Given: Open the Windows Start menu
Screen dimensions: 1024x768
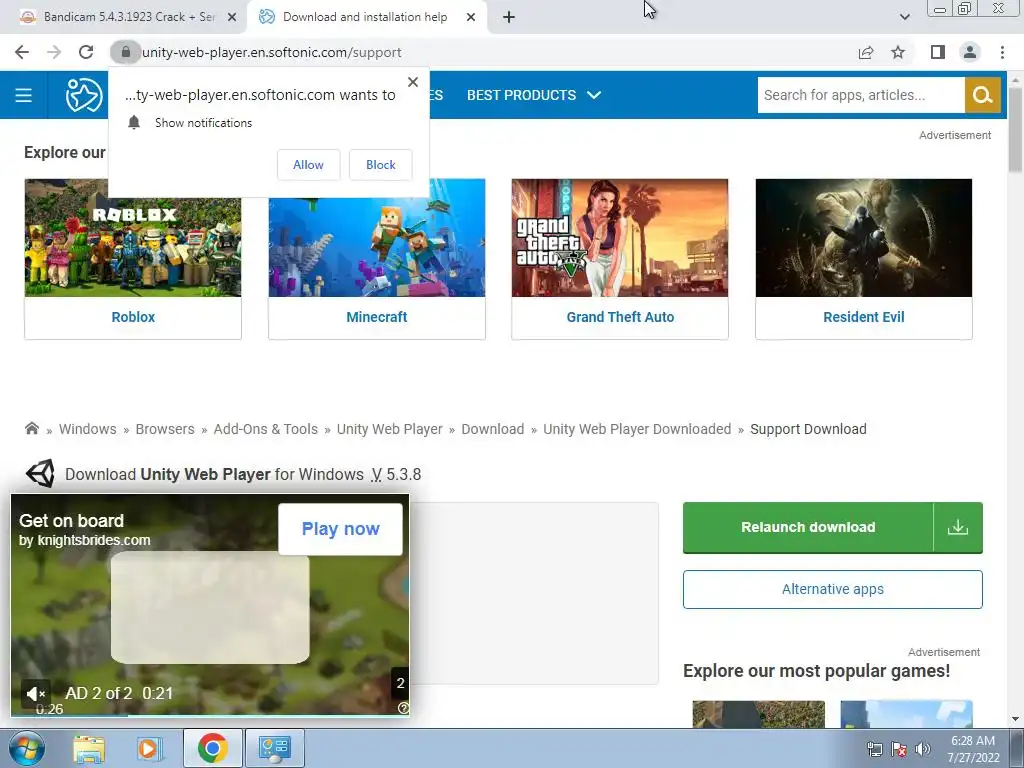Looking at the screenshot, I should click(26, 748).
